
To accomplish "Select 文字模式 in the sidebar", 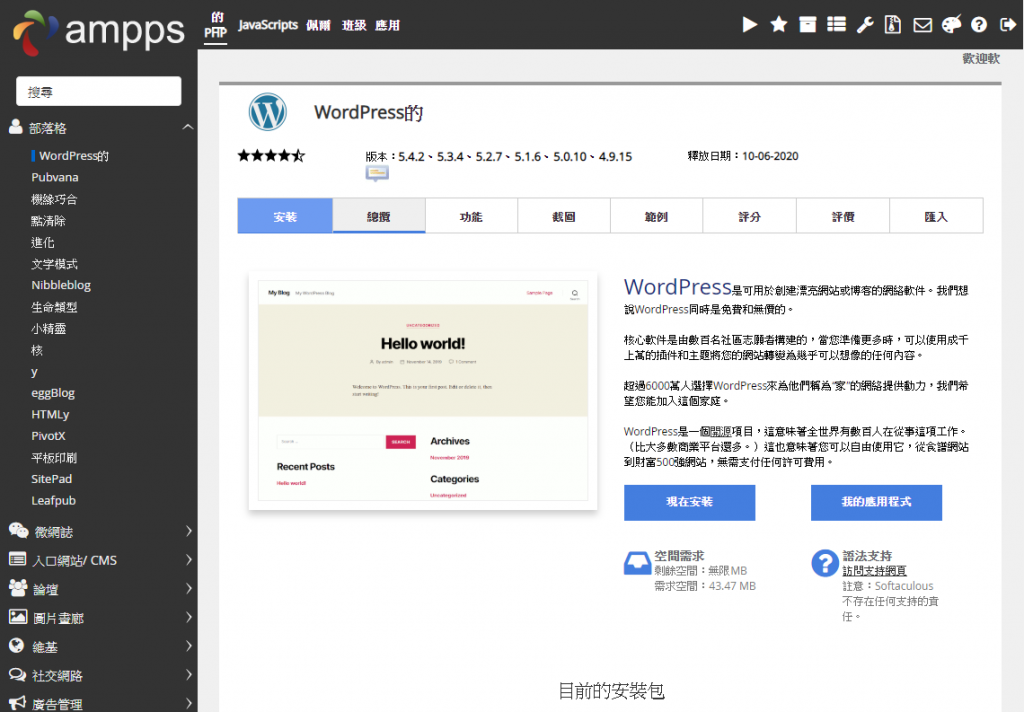I will coord(54,263).
